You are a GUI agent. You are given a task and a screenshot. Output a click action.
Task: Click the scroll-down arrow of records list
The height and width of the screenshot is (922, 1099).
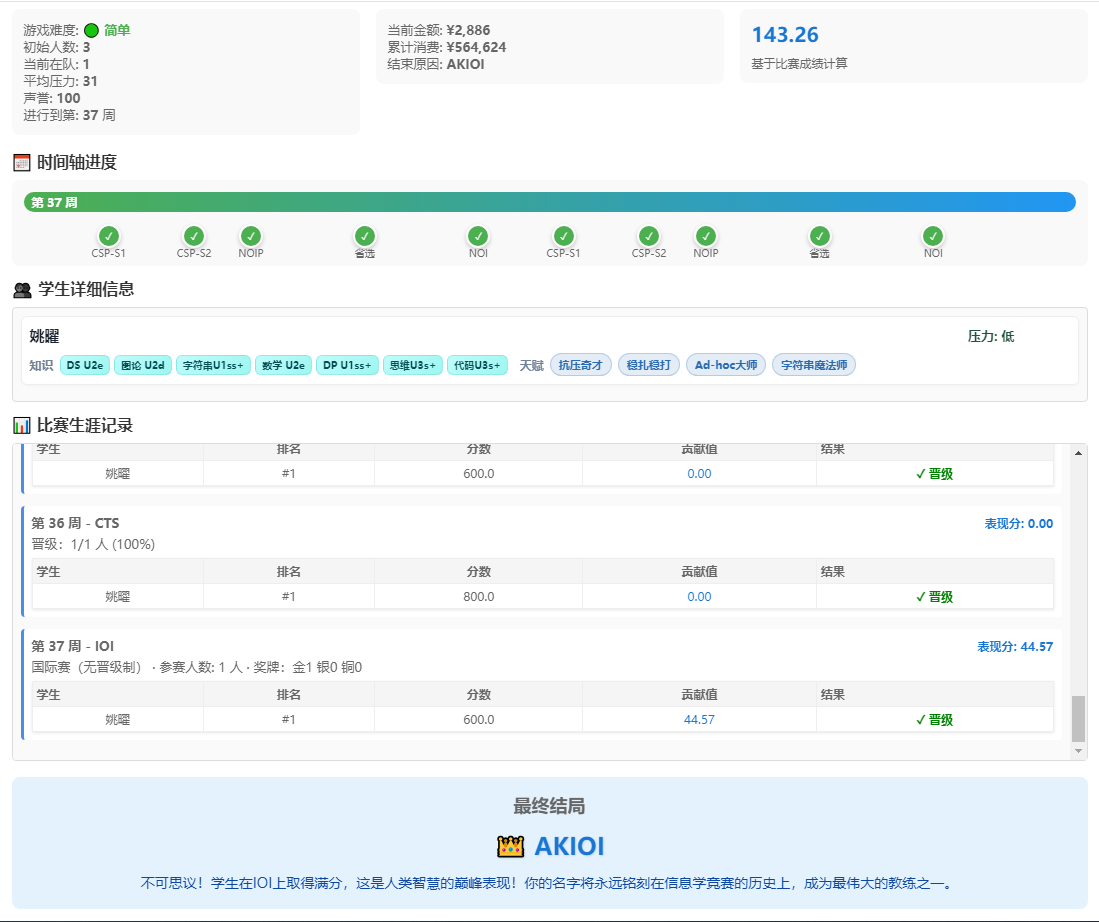pos(1079,751)
